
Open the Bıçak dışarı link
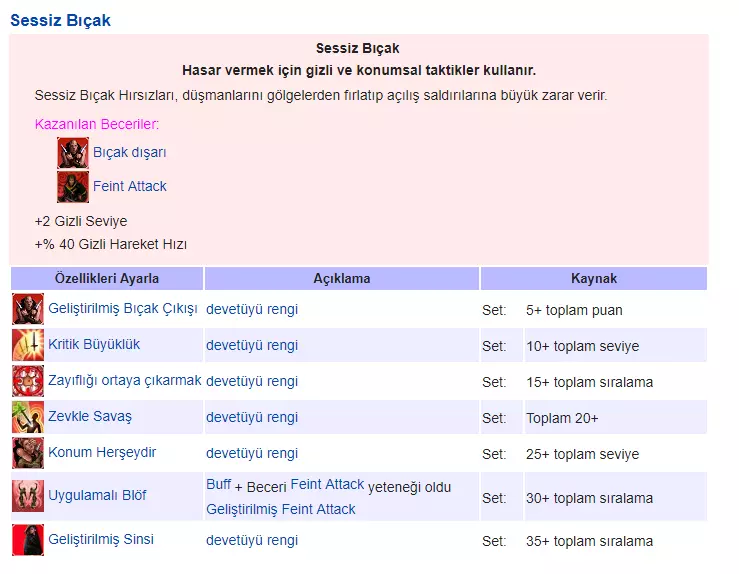(129, 153)
